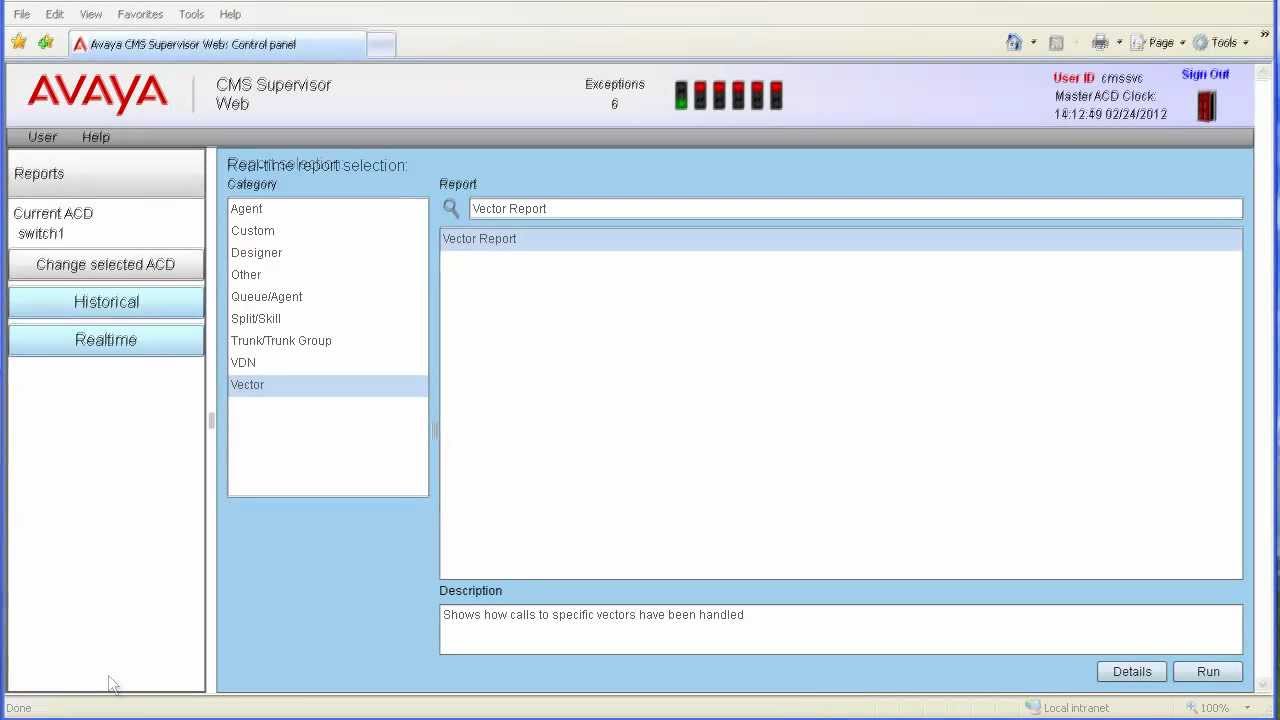Click Change selected ACD button

click(106, 264)
